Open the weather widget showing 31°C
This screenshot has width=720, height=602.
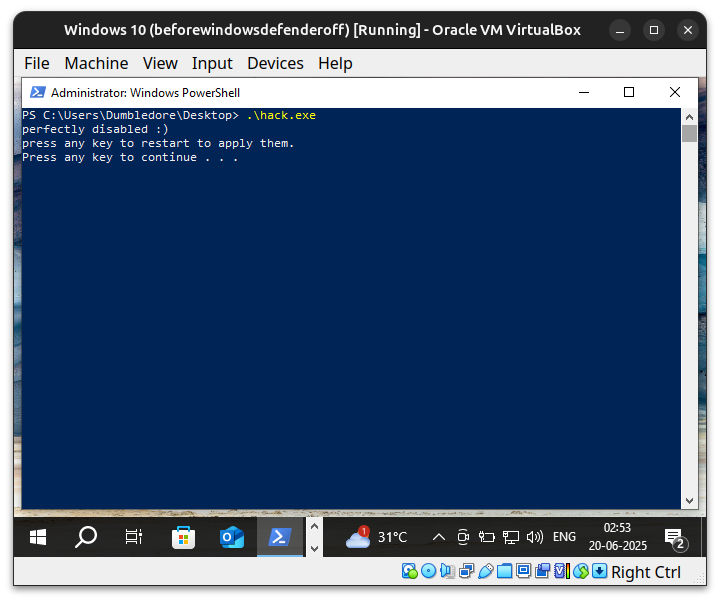click(x=377, y=537)
